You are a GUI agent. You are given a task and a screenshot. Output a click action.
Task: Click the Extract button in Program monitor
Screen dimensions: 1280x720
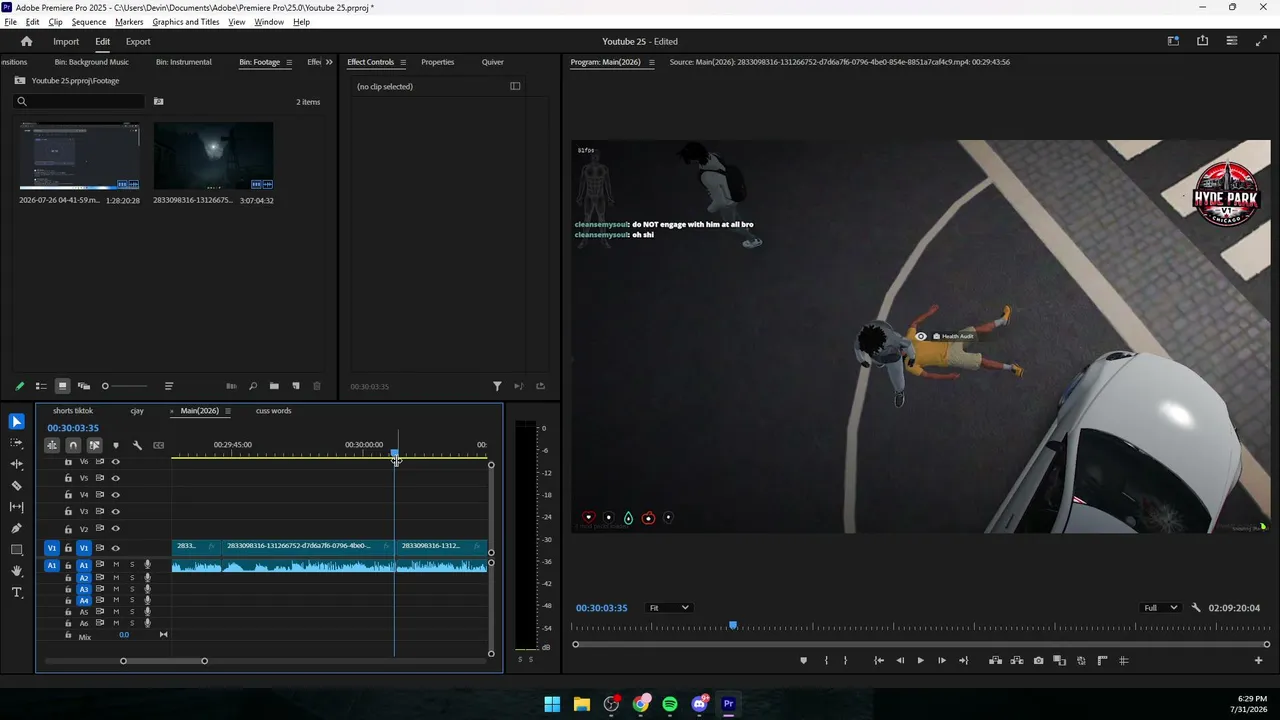click(1017, 660)
